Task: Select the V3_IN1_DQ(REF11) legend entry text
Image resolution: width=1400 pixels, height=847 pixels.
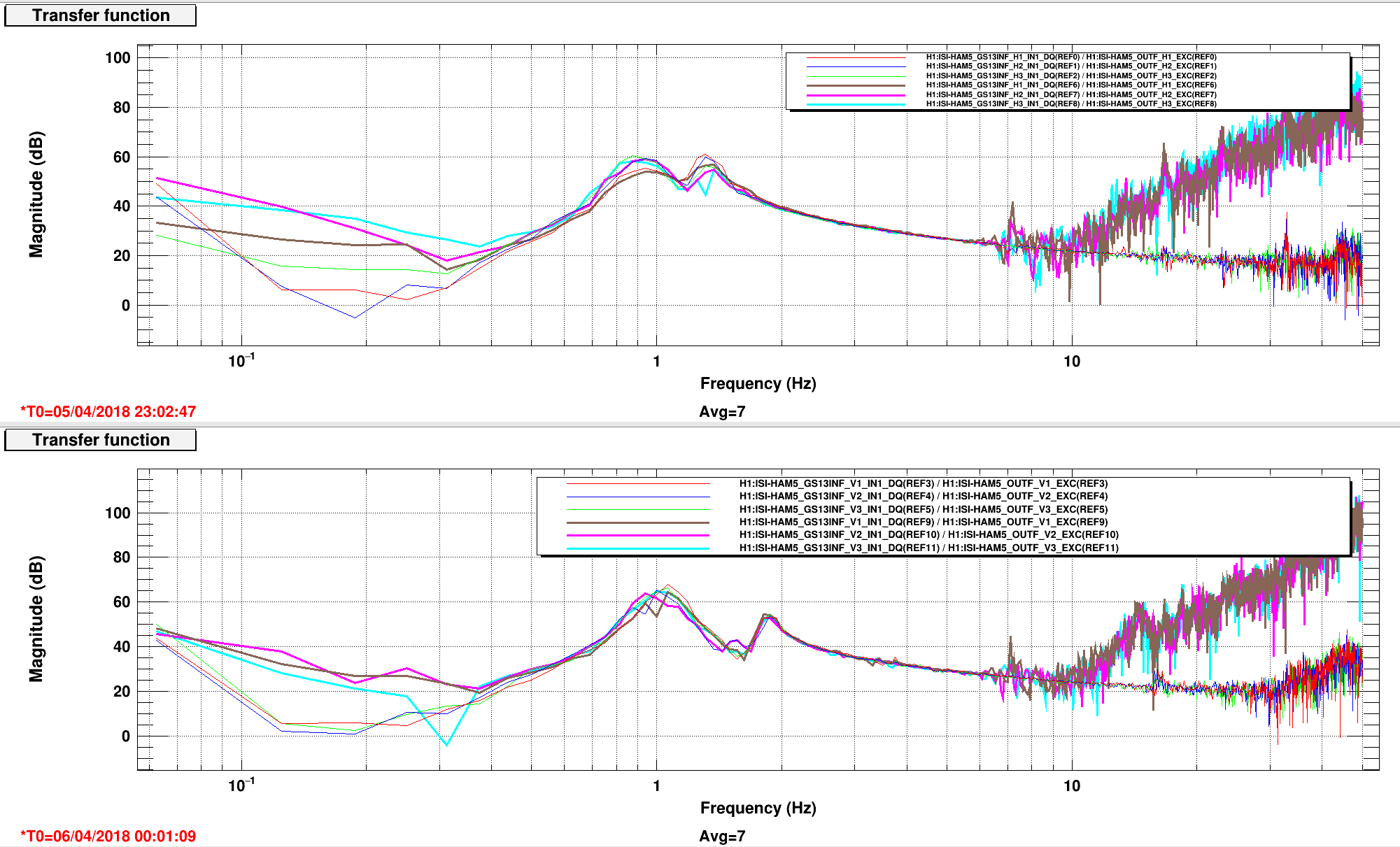Action: 929,548
